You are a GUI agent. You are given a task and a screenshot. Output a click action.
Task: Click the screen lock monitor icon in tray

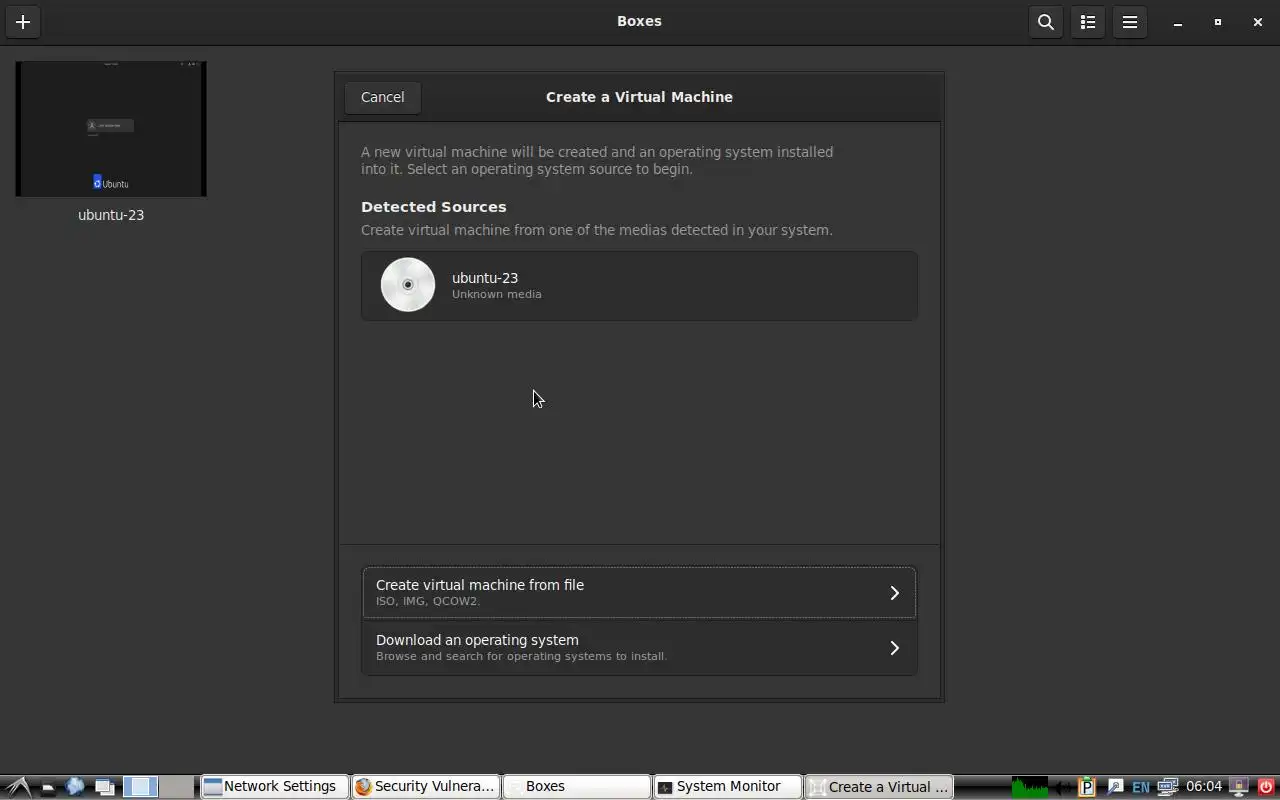1239,787
